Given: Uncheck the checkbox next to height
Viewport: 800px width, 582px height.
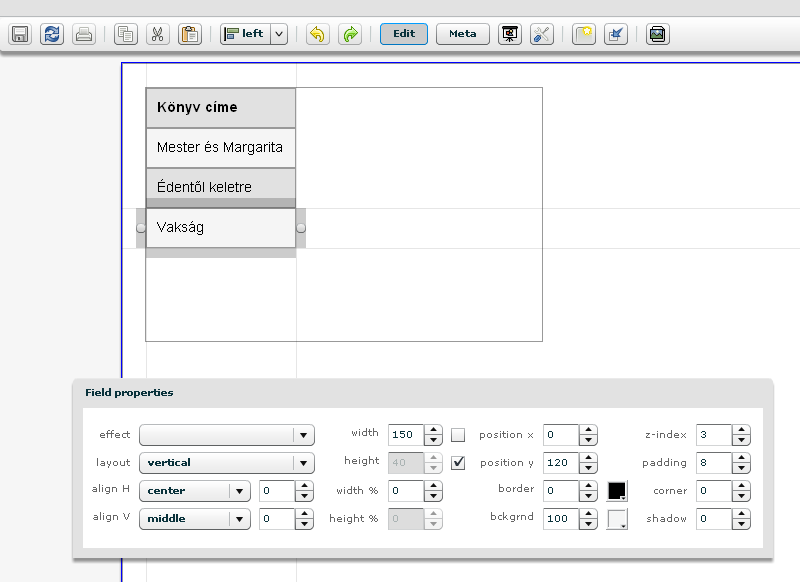Looking at the screenshot, I should (x=458, y=463).
